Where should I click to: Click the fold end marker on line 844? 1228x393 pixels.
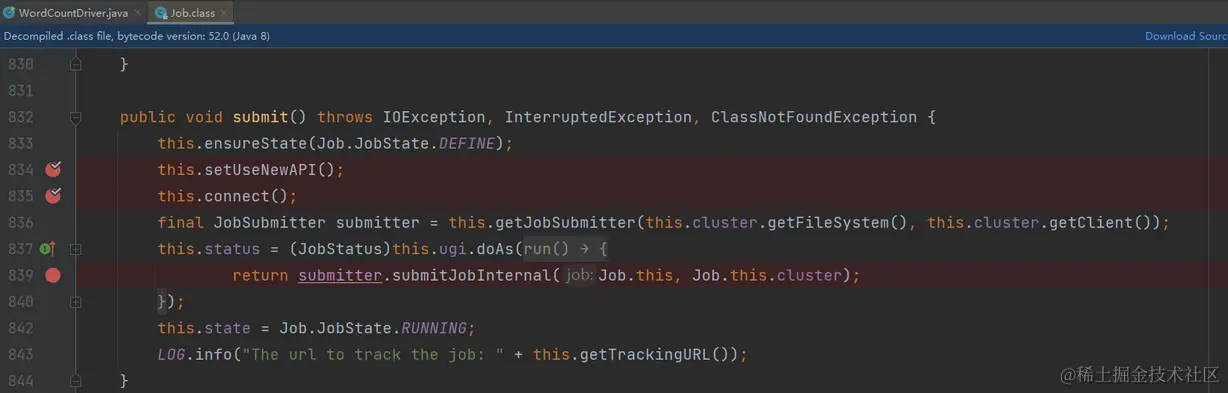click(76, 380)
